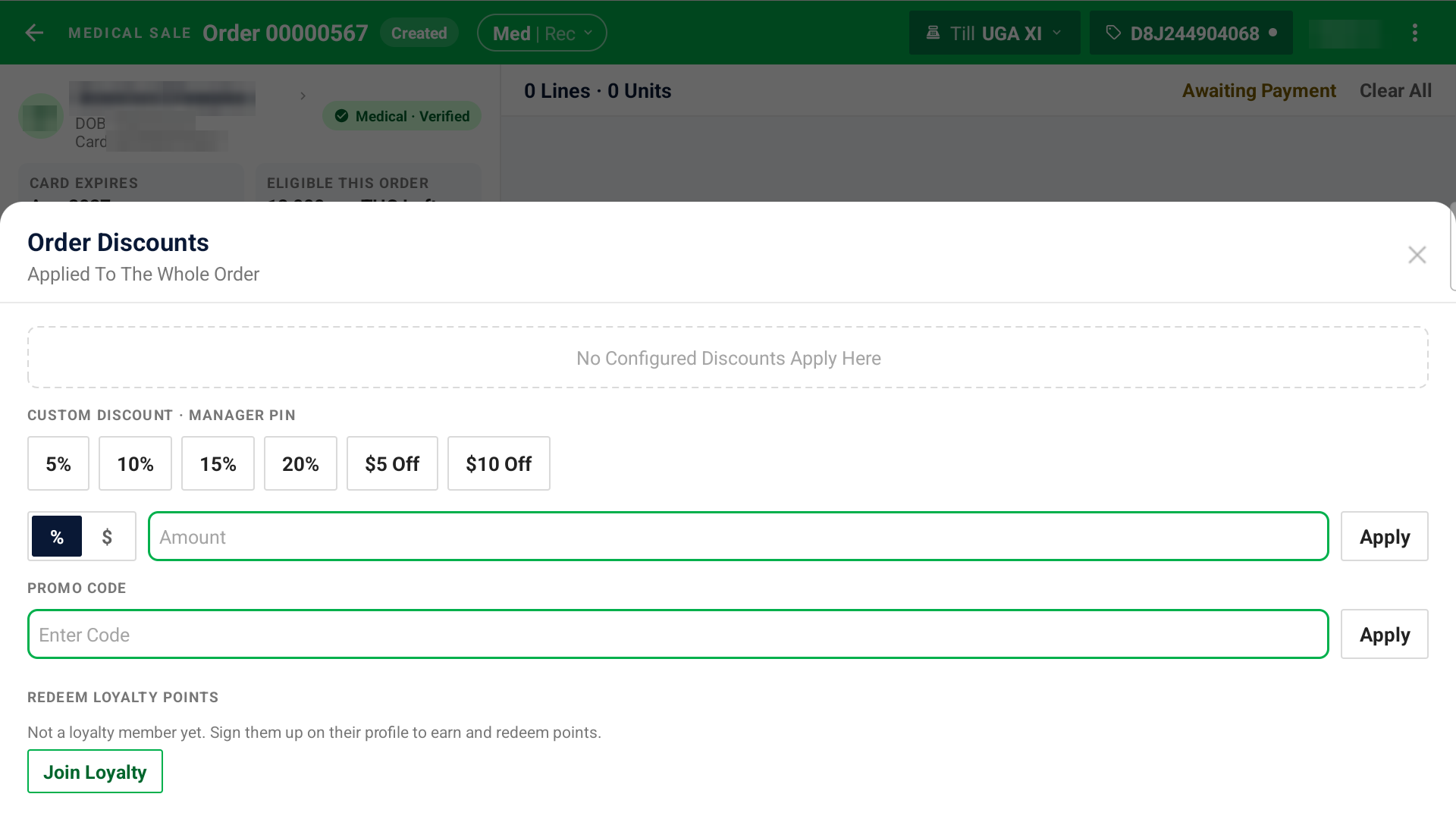This screenshot has height=819, width=1456.
Task: Open the three-dot overflow menu
Action: (1415, 33)
